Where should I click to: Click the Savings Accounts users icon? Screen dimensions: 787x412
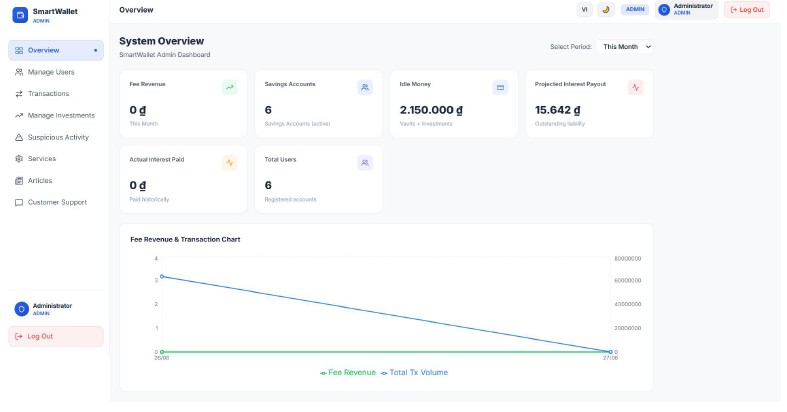(x=365, y=87)
